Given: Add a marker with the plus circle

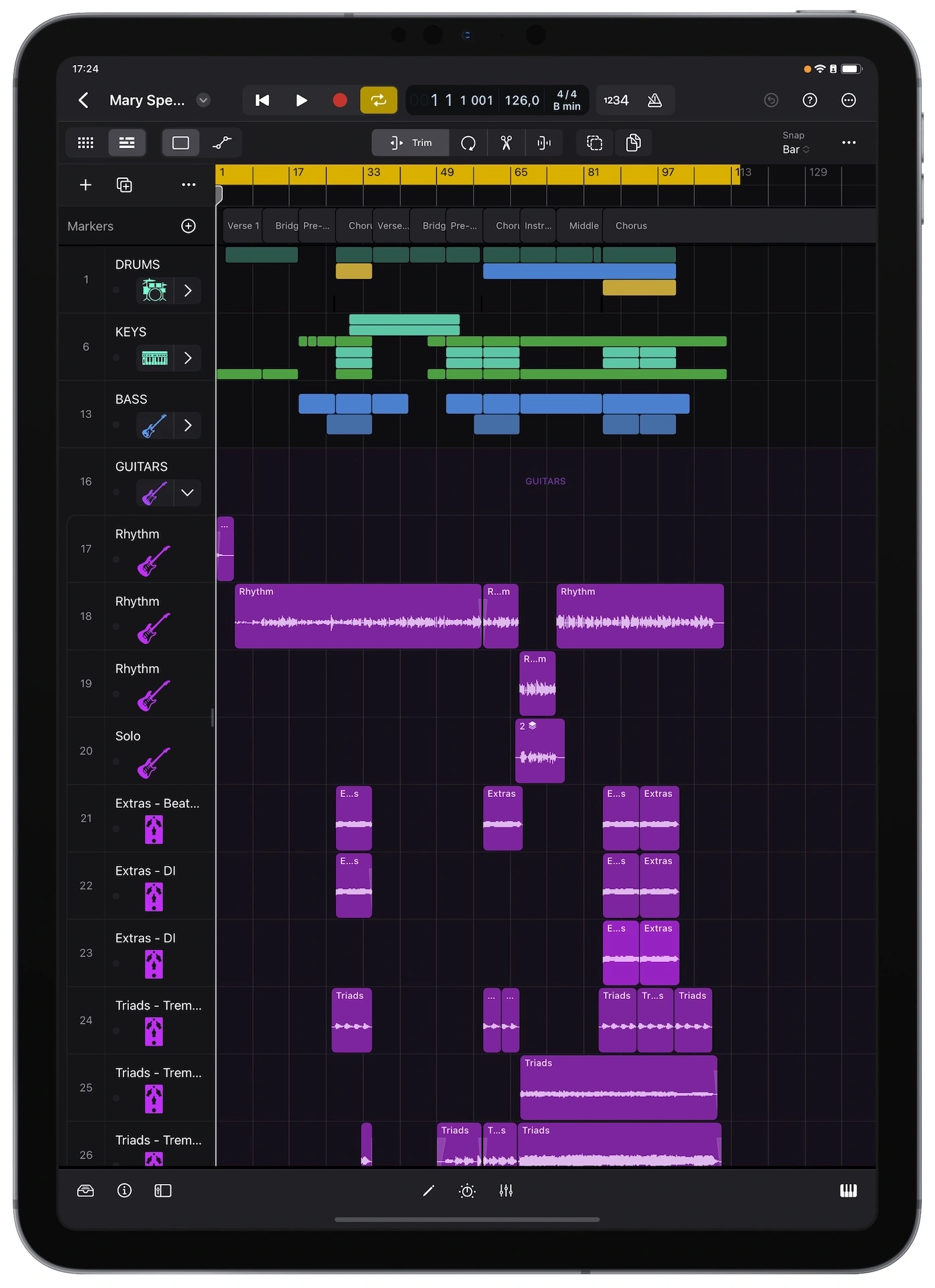Looking at the screenshot, I should [x=188, y=226].
